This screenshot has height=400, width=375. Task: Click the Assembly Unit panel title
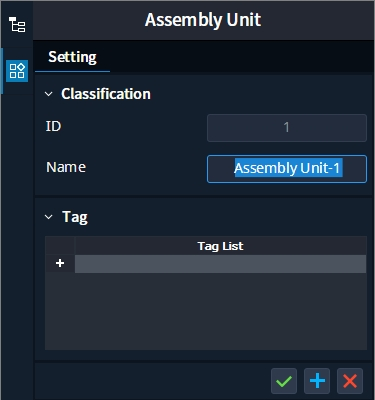[x=203, y=20]
